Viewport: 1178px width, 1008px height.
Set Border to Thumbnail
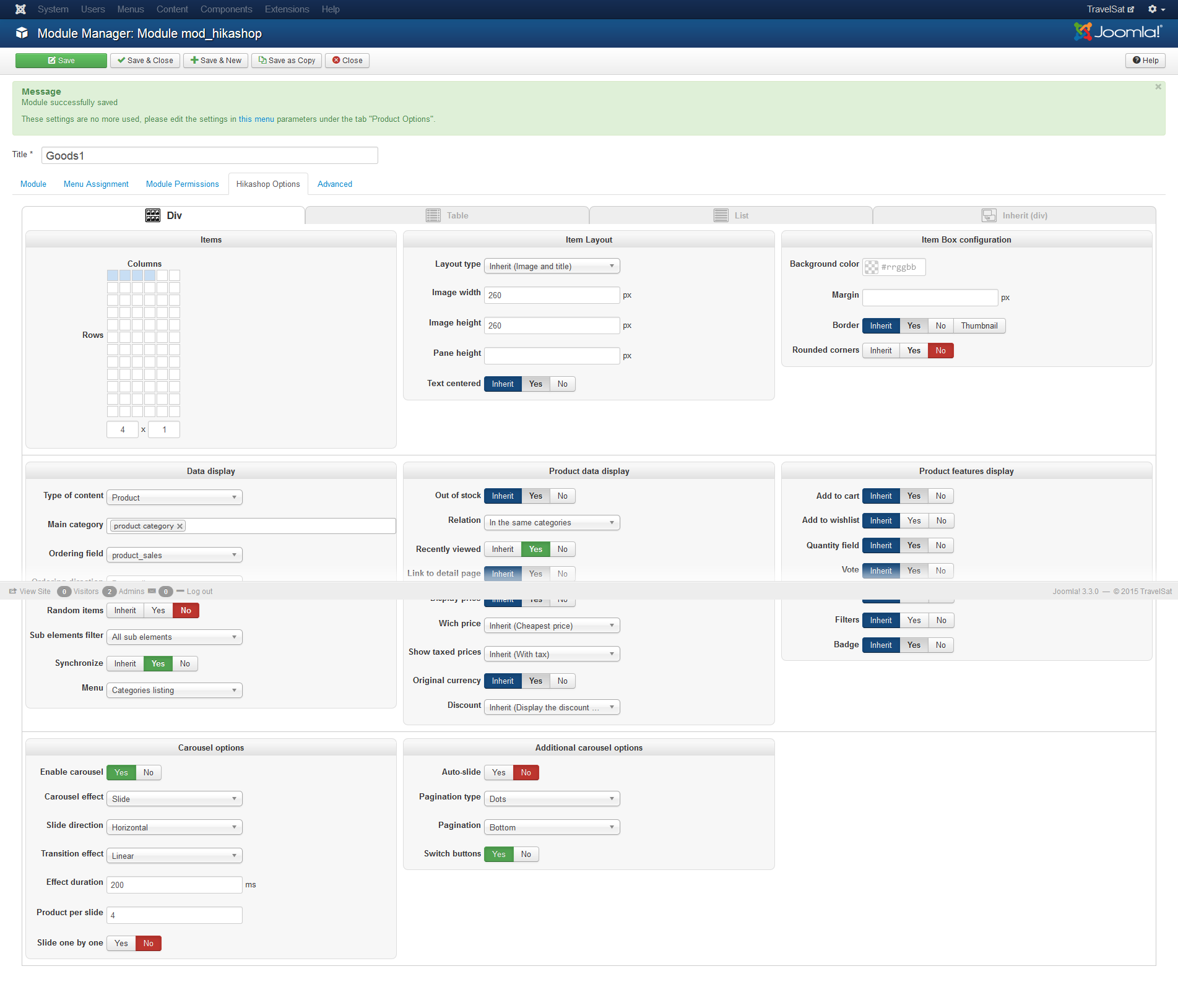pos(979,326)
